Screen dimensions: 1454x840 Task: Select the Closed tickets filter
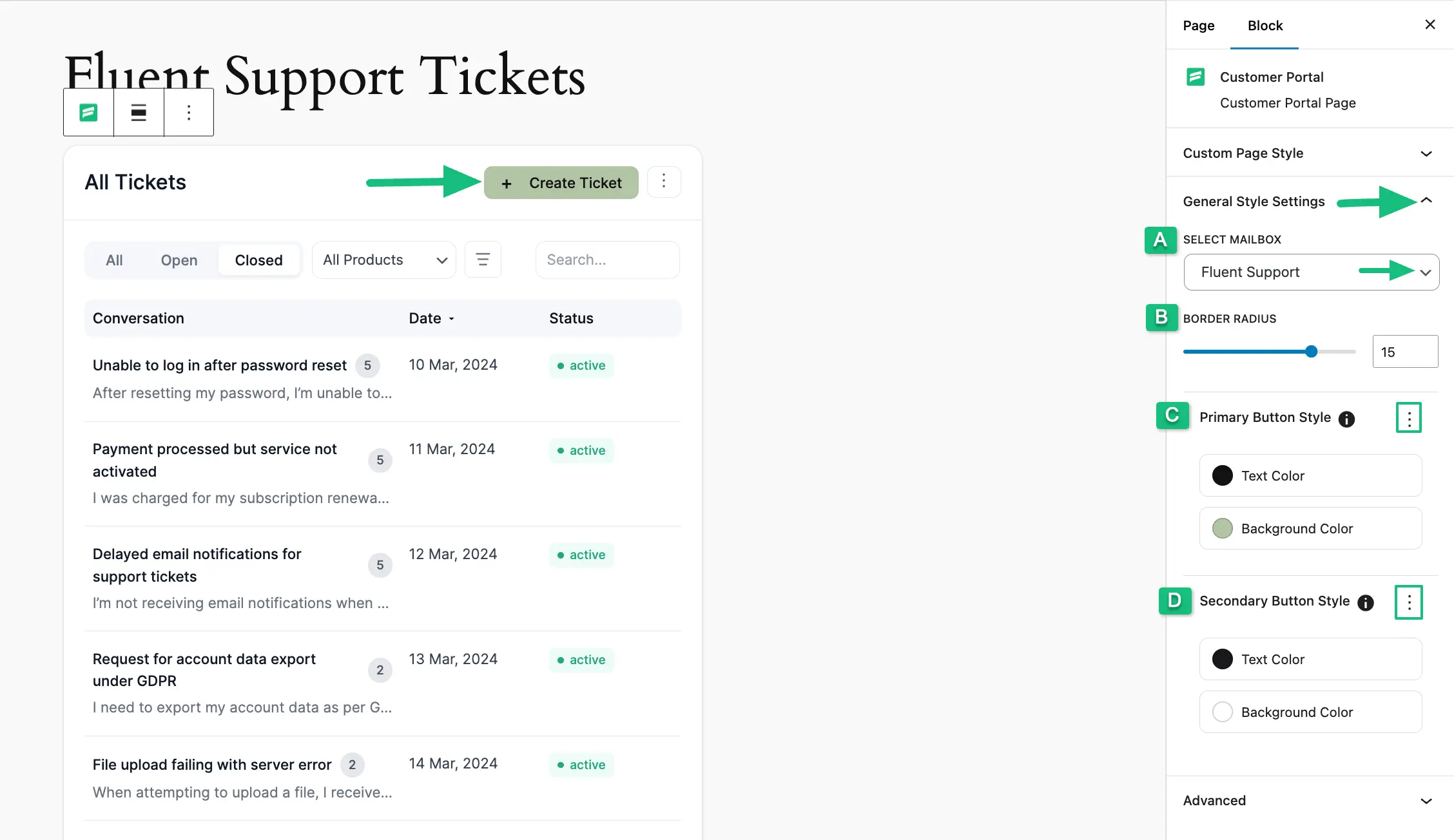point(259,260)
